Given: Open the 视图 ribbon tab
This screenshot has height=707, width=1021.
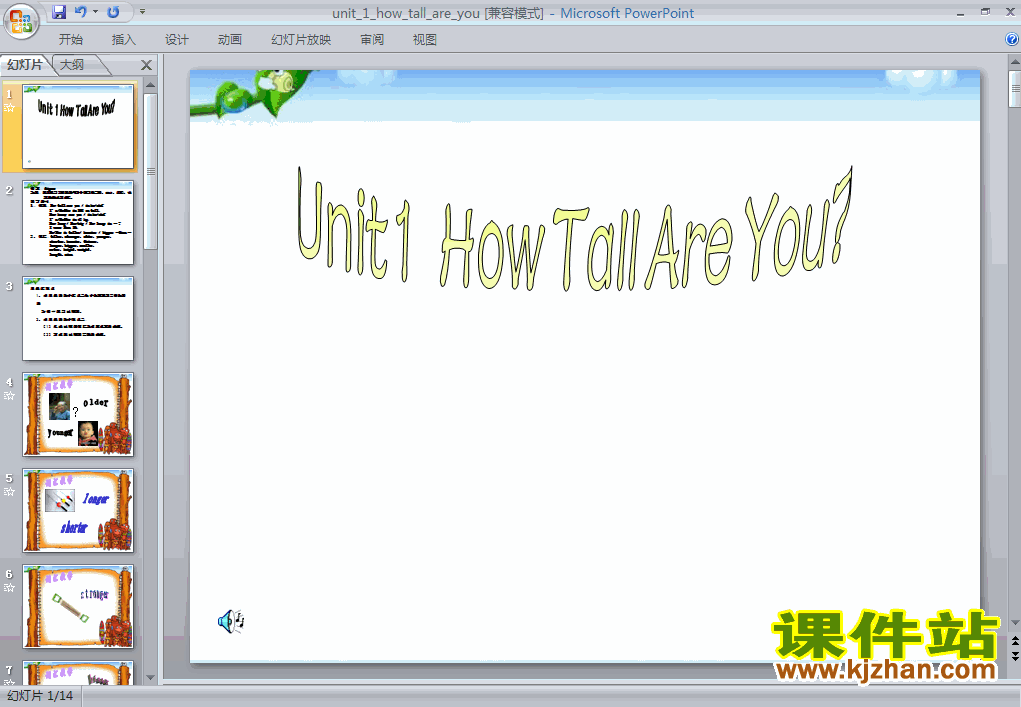Looking at the screenshot, I should (425, 40).
